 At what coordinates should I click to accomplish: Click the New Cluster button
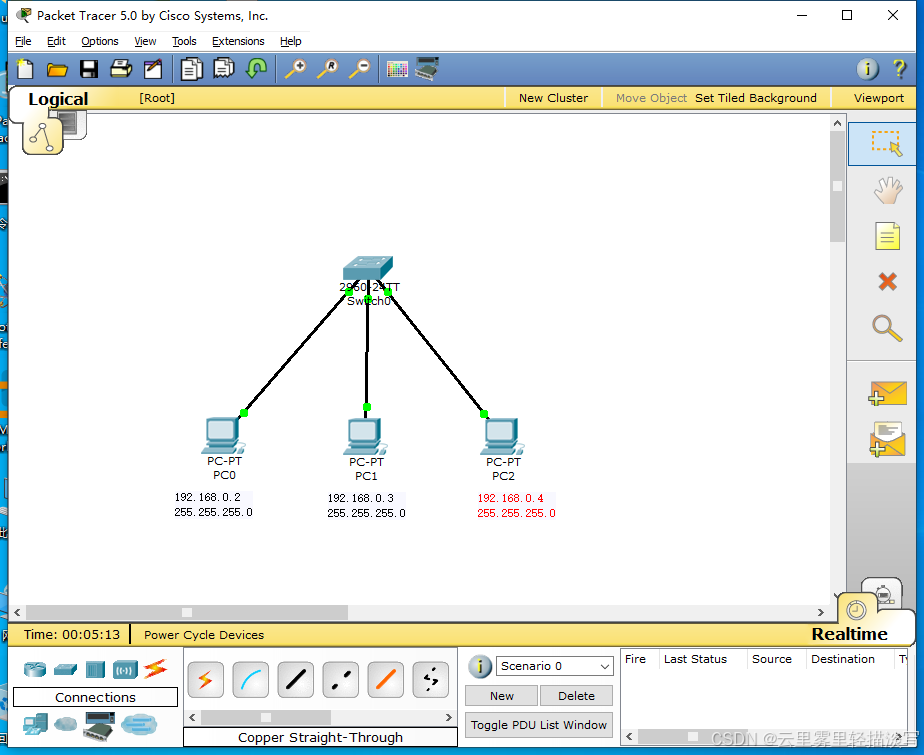tap(553, 98)
